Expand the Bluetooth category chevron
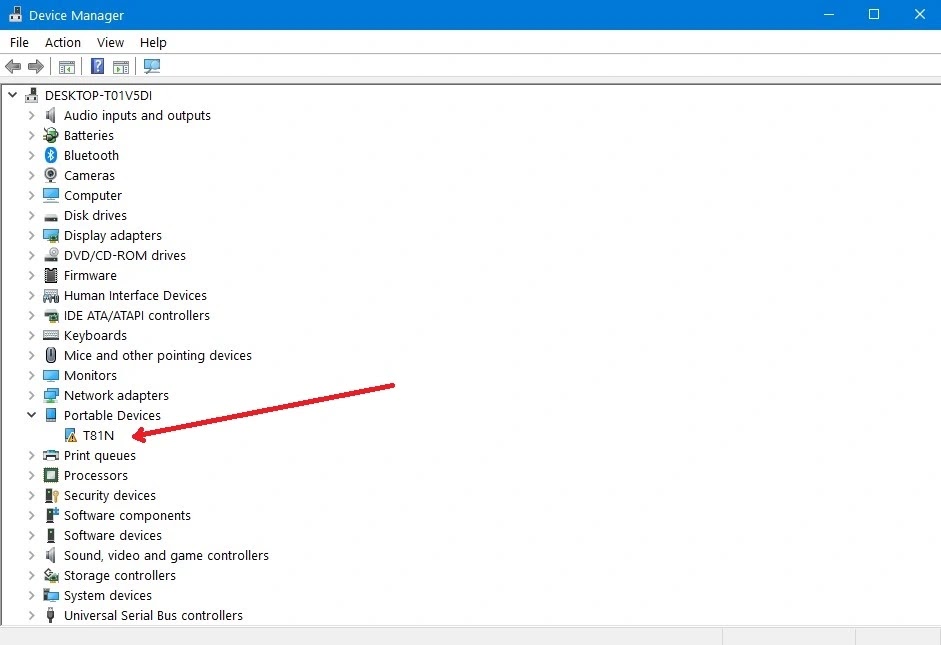 tap(32, 155)
